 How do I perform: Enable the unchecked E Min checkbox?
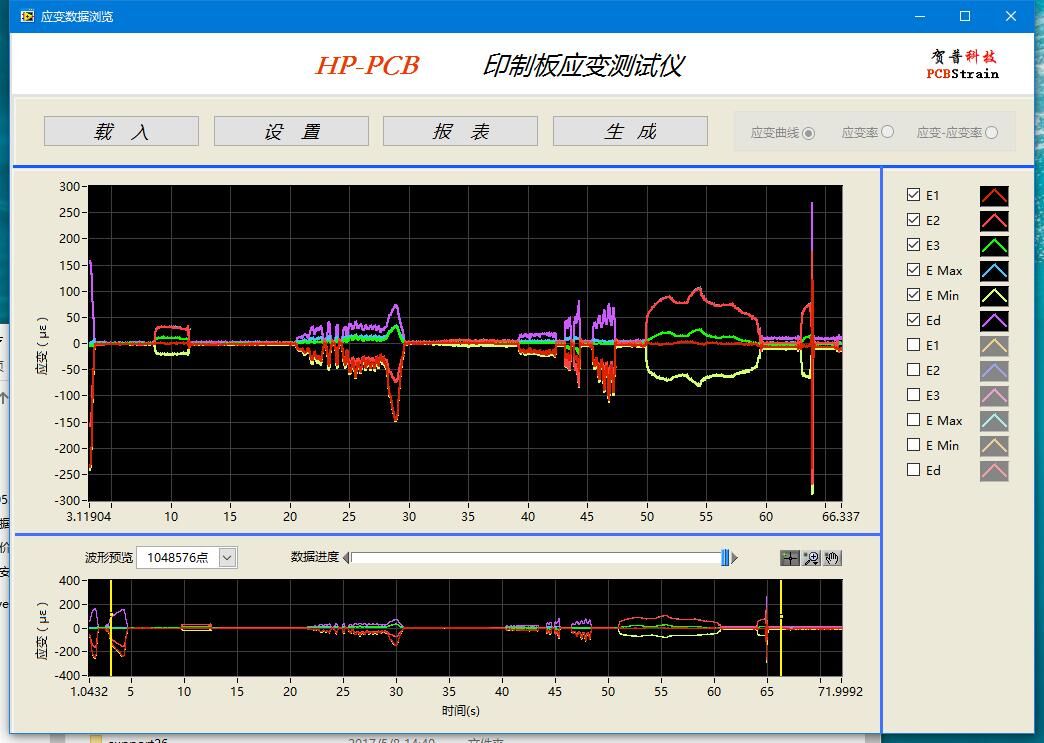[914, 445]
